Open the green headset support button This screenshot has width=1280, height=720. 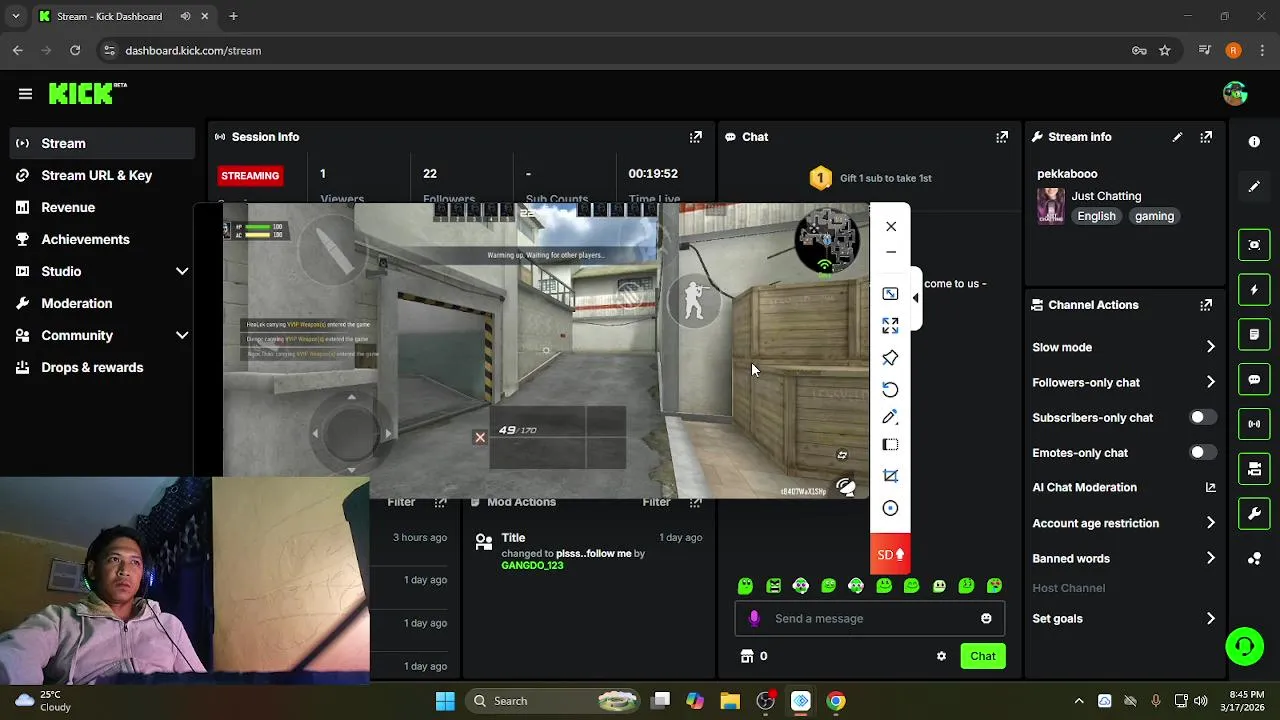coord(1245,646)
